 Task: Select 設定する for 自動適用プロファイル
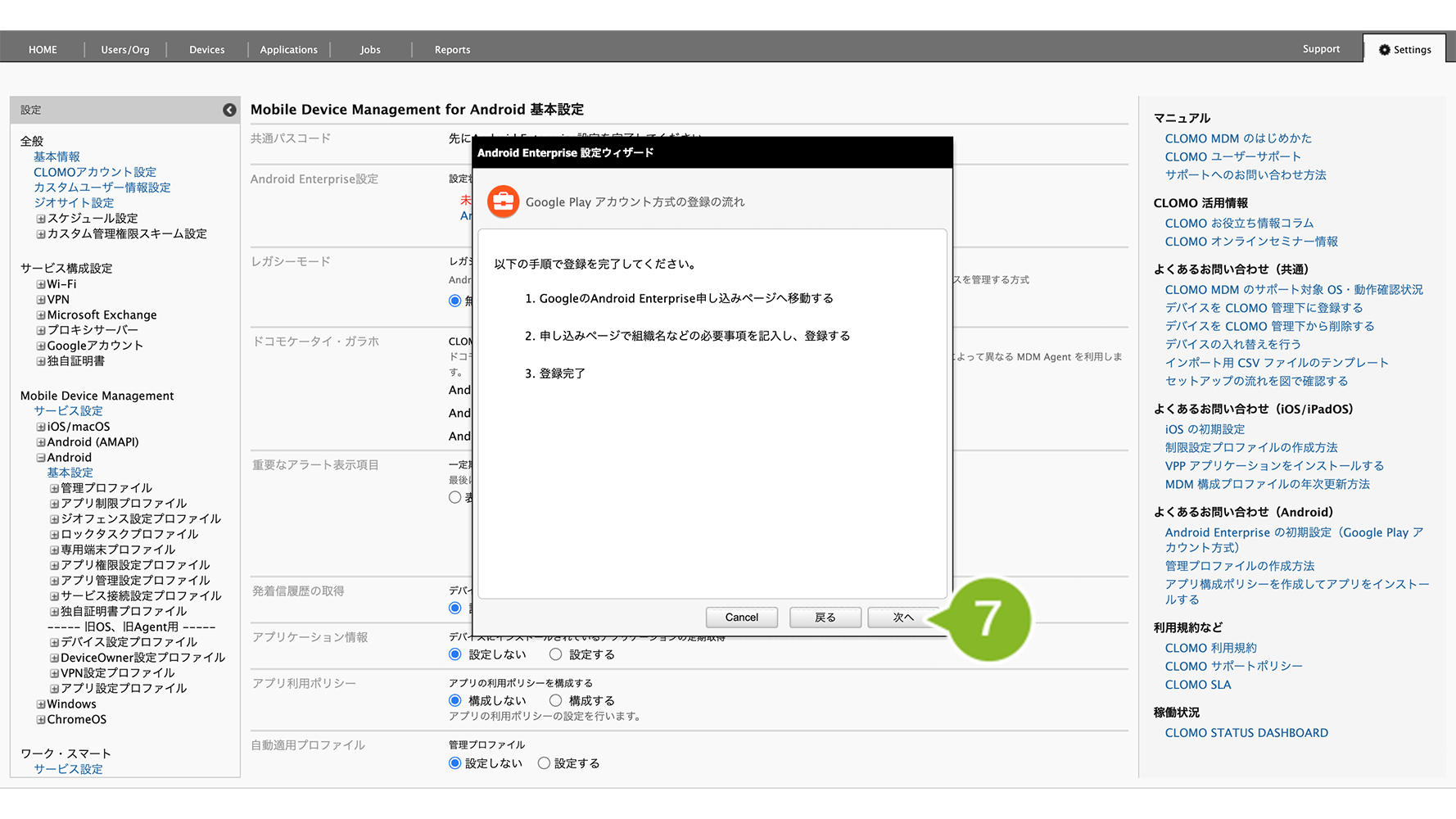[544, 763]
